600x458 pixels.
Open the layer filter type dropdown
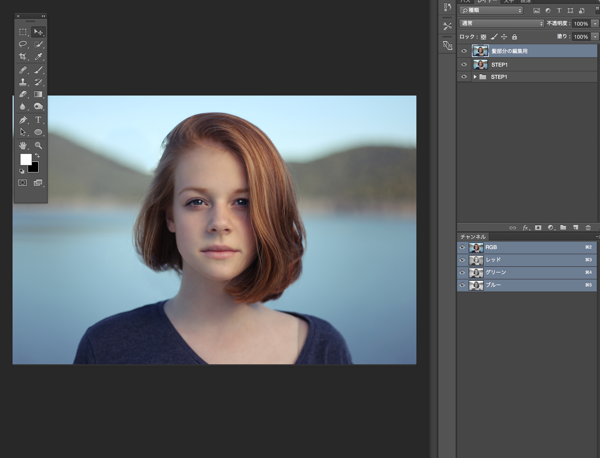(x=491, y=10)
